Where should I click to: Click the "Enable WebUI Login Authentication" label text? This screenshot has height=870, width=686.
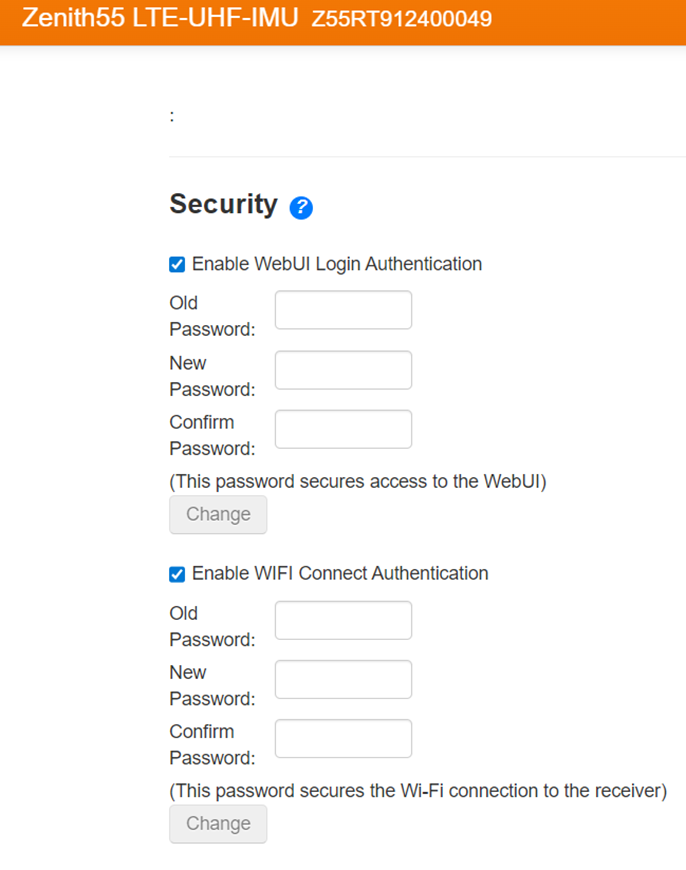(x=337, y=264)
